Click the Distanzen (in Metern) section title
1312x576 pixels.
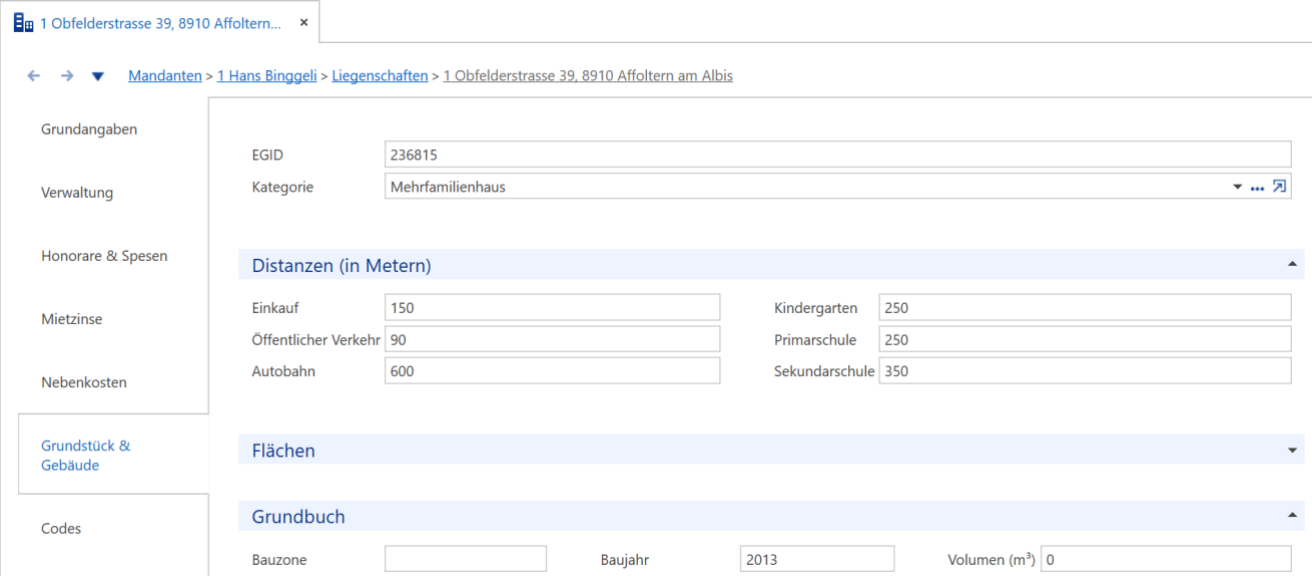342,266
